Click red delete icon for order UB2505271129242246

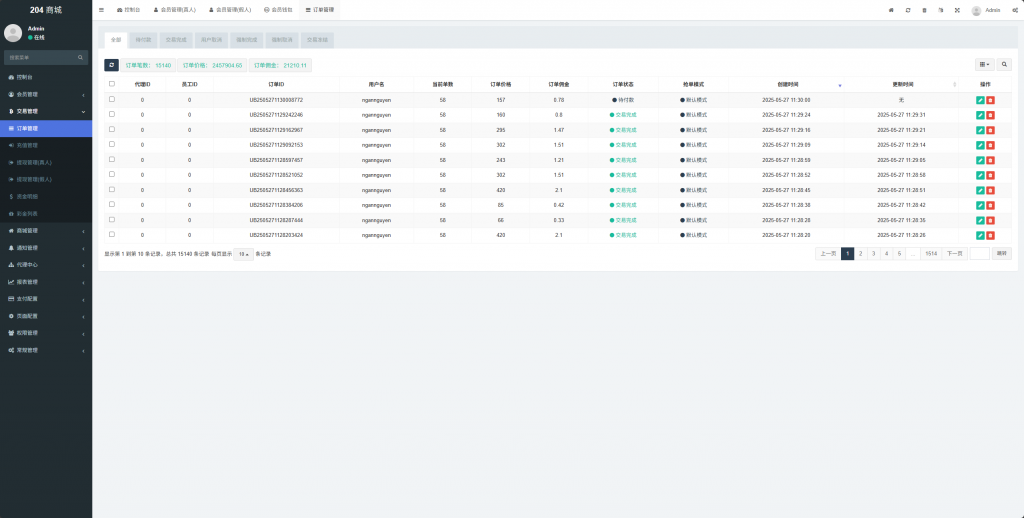(x=991, y=115)
